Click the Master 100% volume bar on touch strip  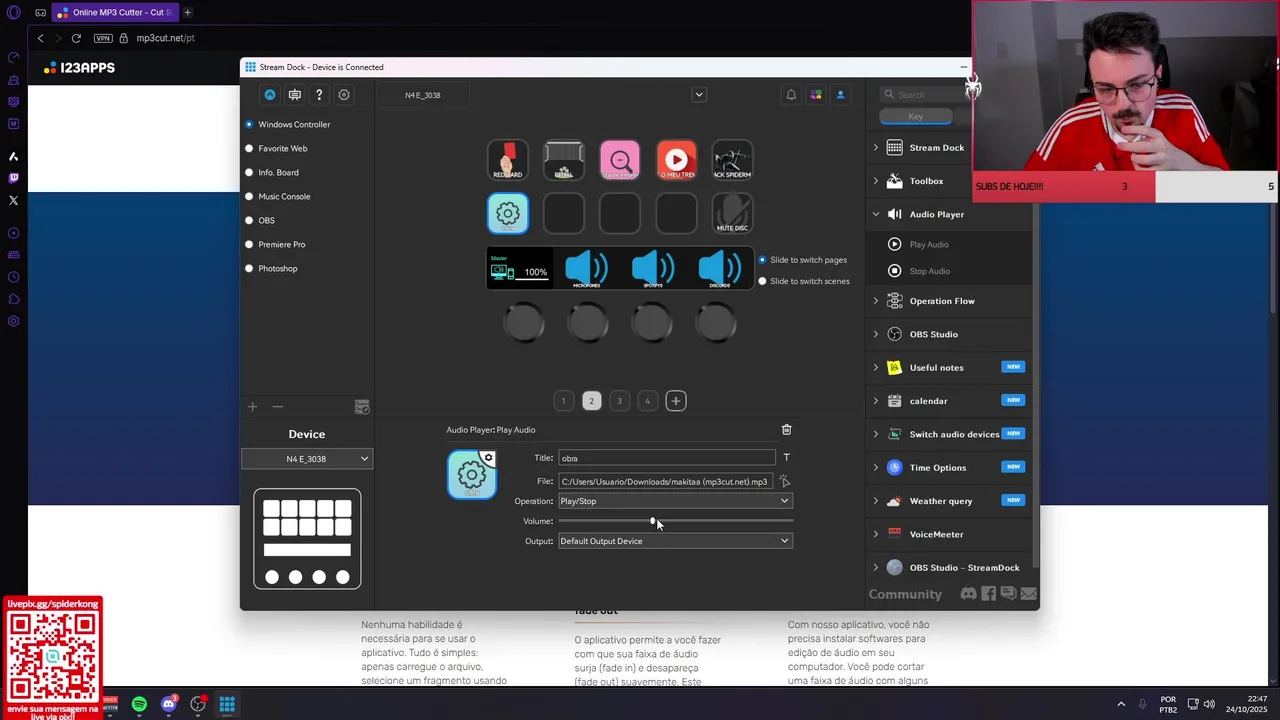pos(520,269)
